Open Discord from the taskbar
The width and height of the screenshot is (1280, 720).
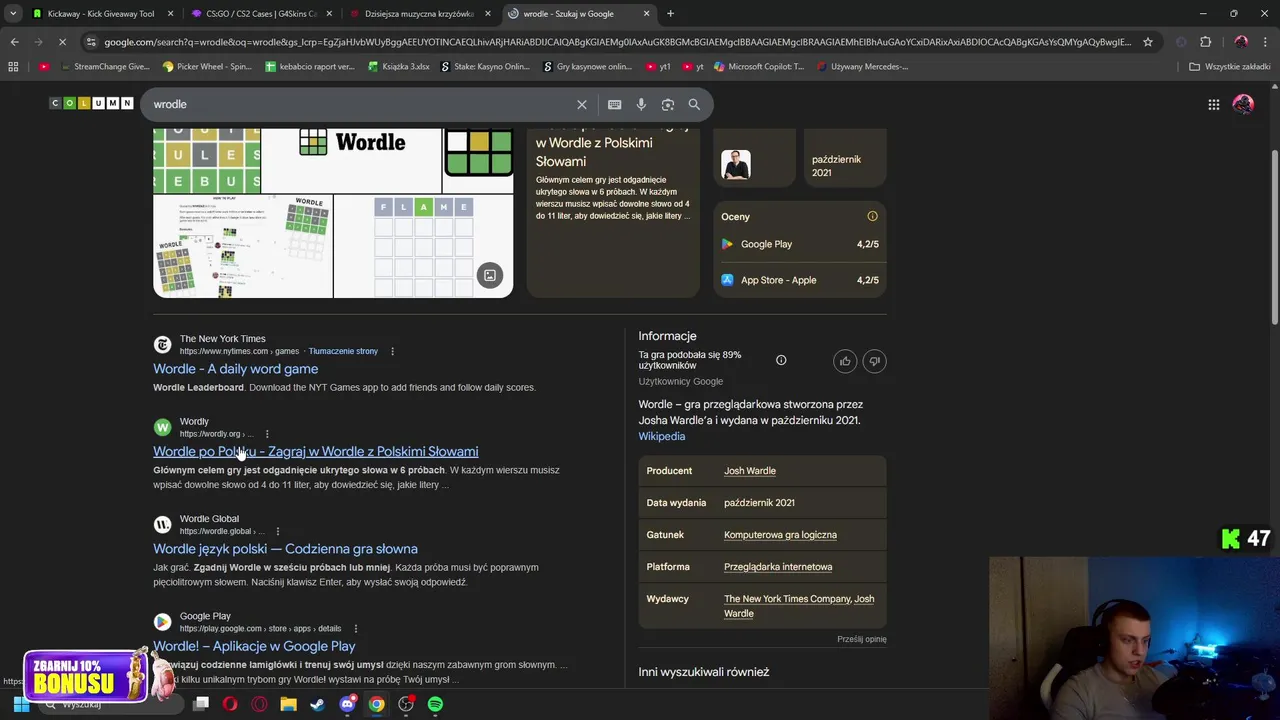coord(347,704)
